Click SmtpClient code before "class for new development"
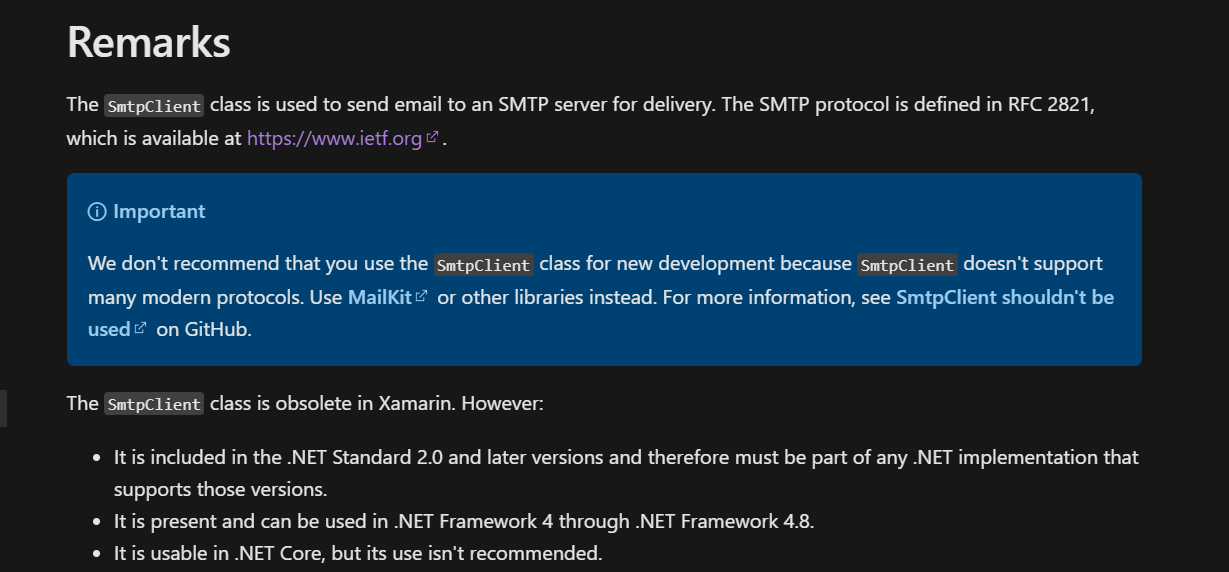This screenshot has width=1229, height=572. point(484,265)
